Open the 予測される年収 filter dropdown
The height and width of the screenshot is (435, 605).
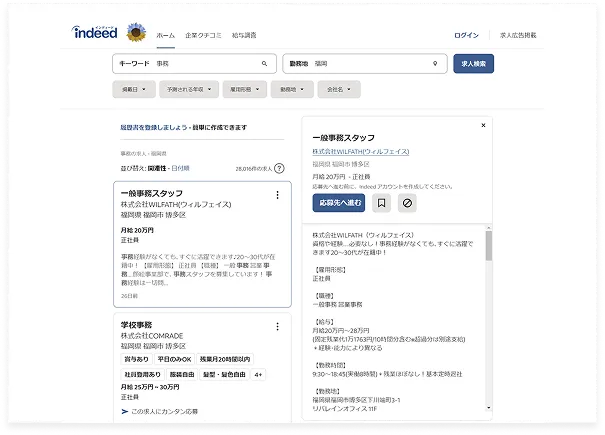point(189,89)
